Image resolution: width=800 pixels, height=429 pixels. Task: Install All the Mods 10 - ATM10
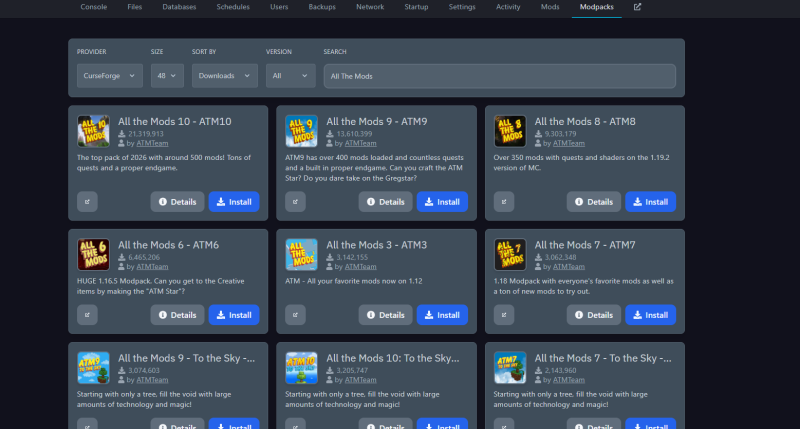[234, 201]
